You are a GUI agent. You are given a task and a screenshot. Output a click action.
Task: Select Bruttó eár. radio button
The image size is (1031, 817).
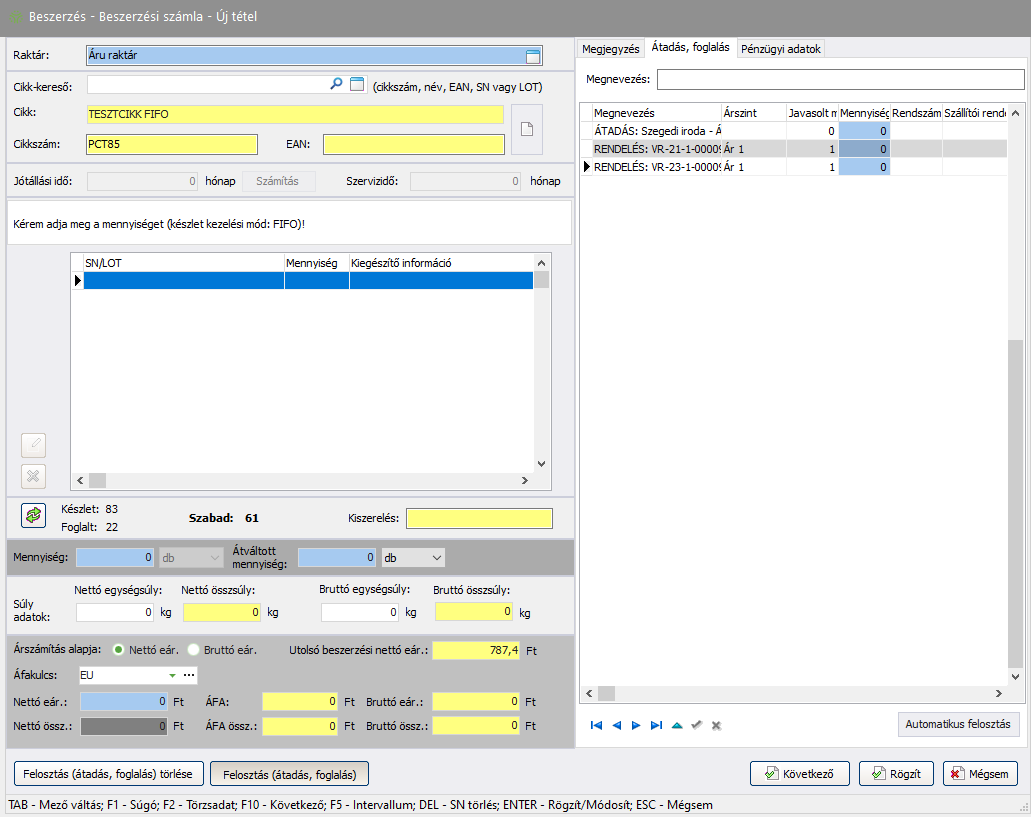click(x=194, y=650)
